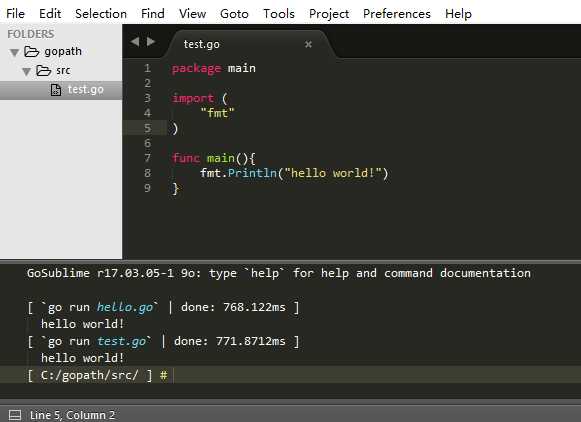Image resolution: width=581 pixels, height=422 pixels.
Task: Click the test.go file icon in sidebar
Action: point(56,90)
